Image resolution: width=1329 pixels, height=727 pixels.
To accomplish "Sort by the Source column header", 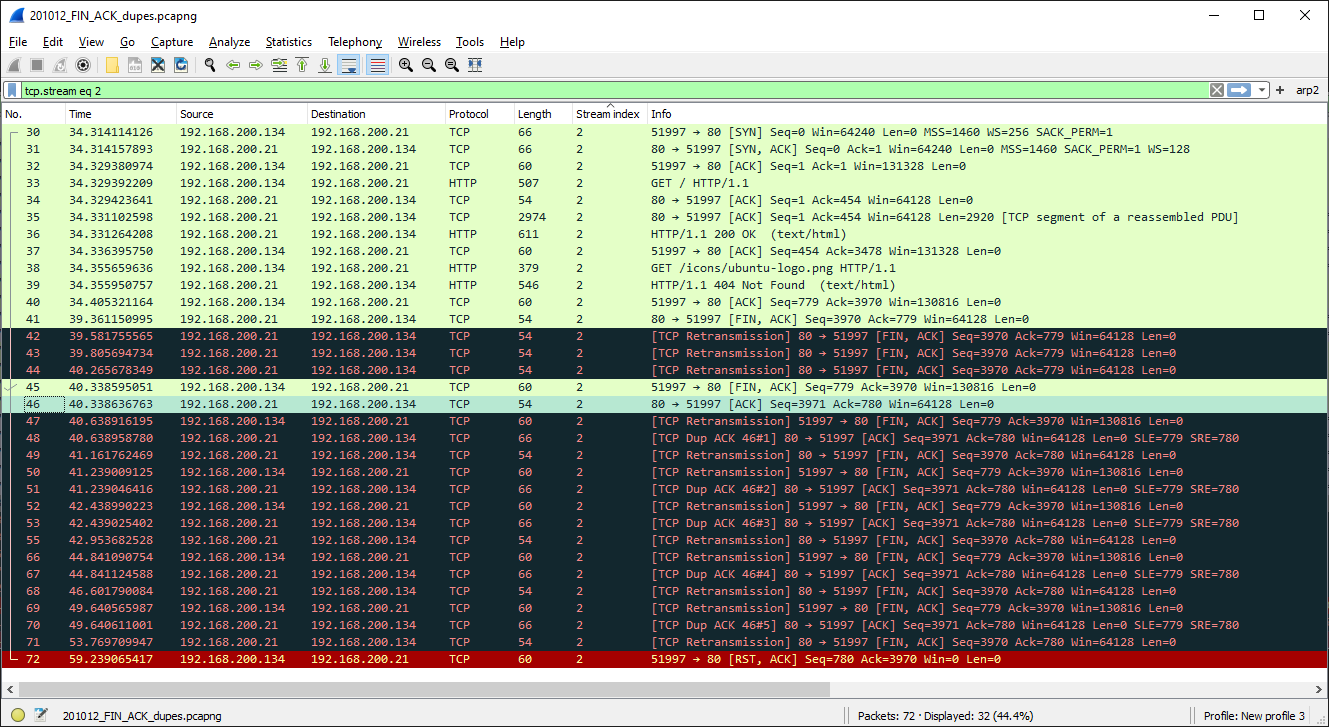I will click(241, 114).
